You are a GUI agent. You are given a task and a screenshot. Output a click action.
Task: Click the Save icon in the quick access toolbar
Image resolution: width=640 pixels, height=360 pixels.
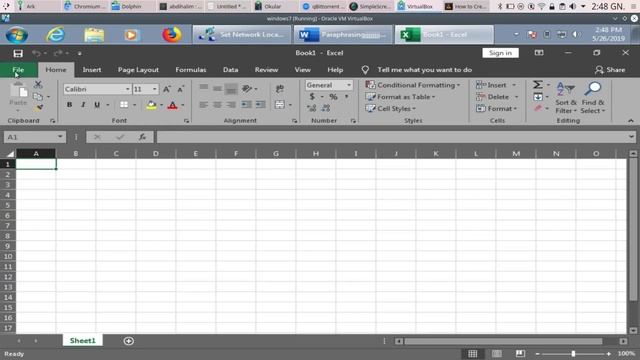(18, 53)
